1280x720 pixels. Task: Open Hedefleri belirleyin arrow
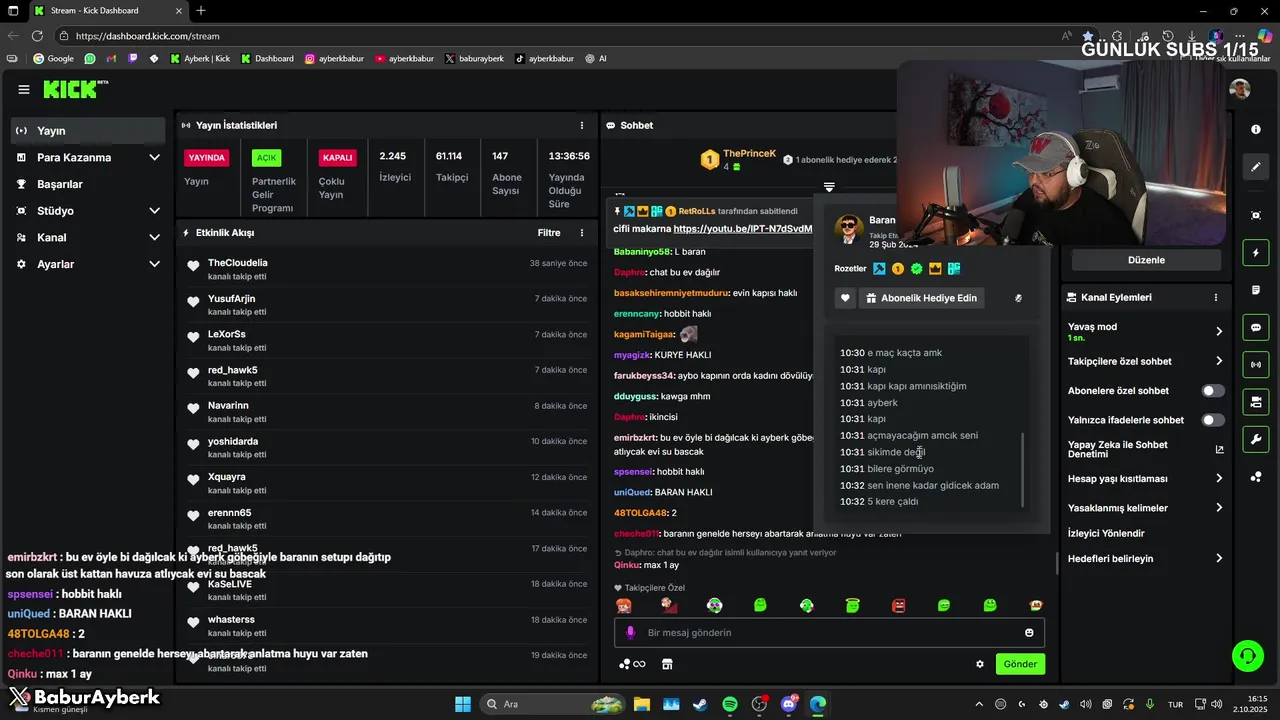tap(1219, 558)
